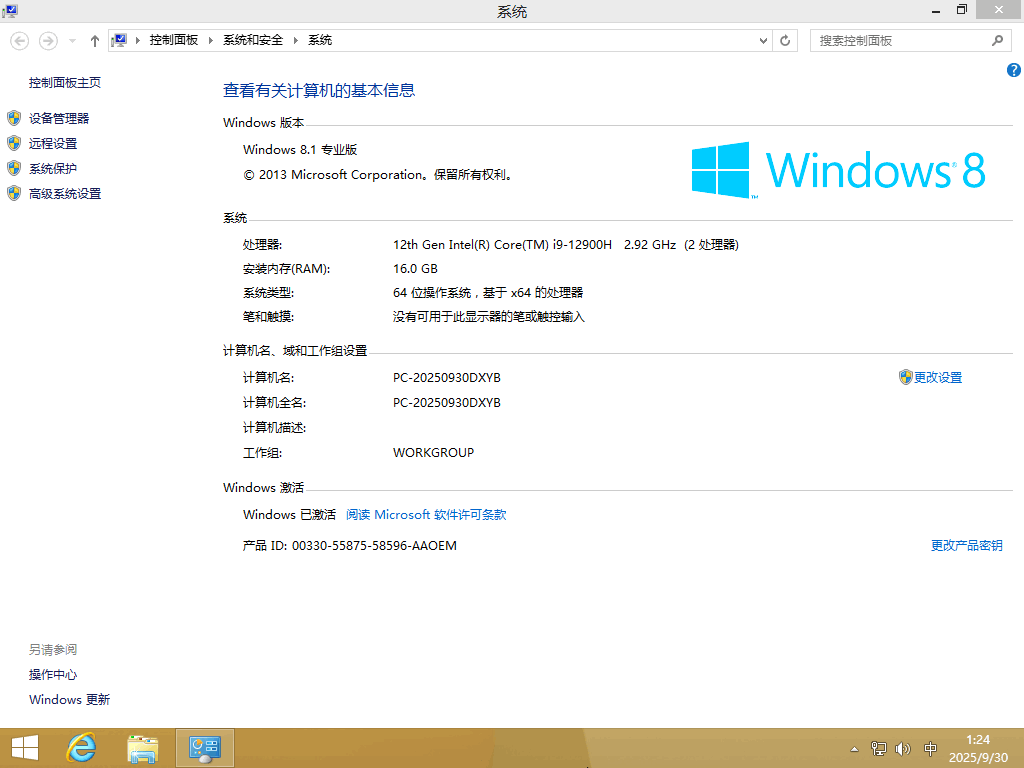Click the network icon in the system tray

[x=878, y=748]
